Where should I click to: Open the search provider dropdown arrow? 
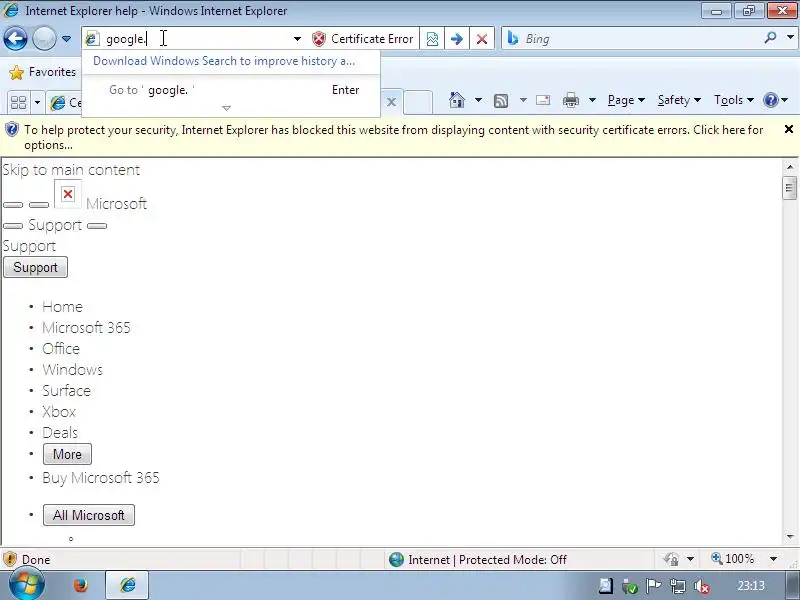point(790,37)
